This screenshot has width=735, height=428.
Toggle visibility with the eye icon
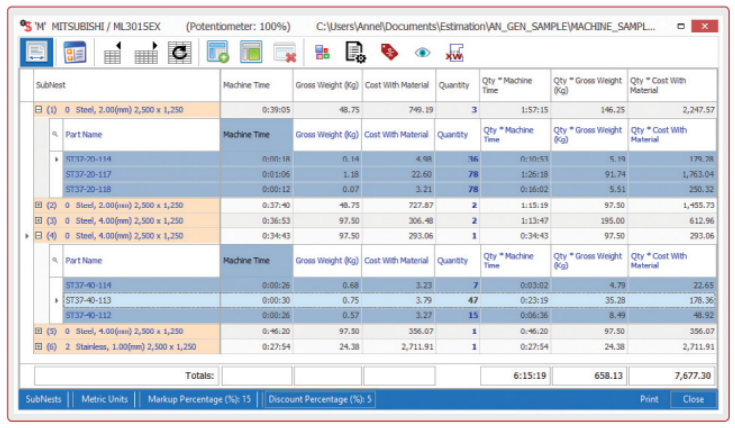click(422, 52)
